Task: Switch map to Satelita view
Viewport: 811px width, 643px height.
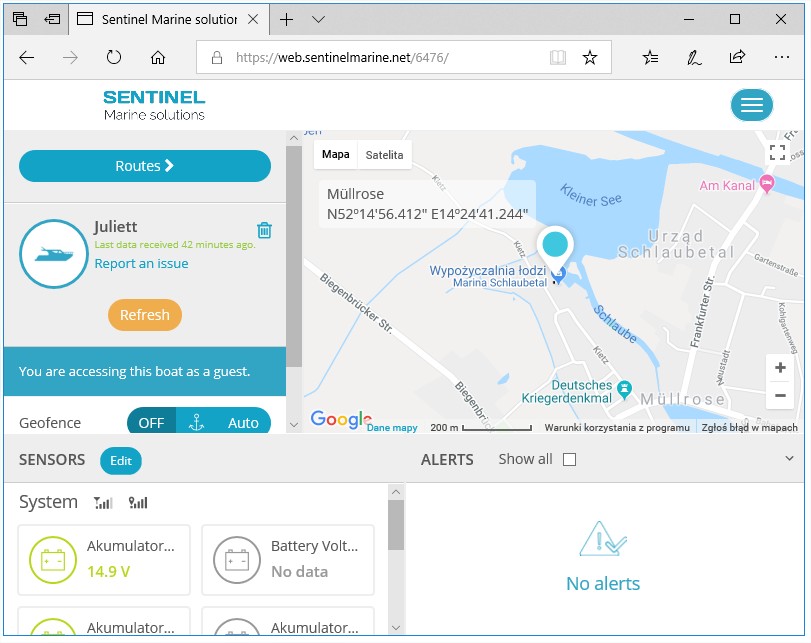Action: point(384,155)
